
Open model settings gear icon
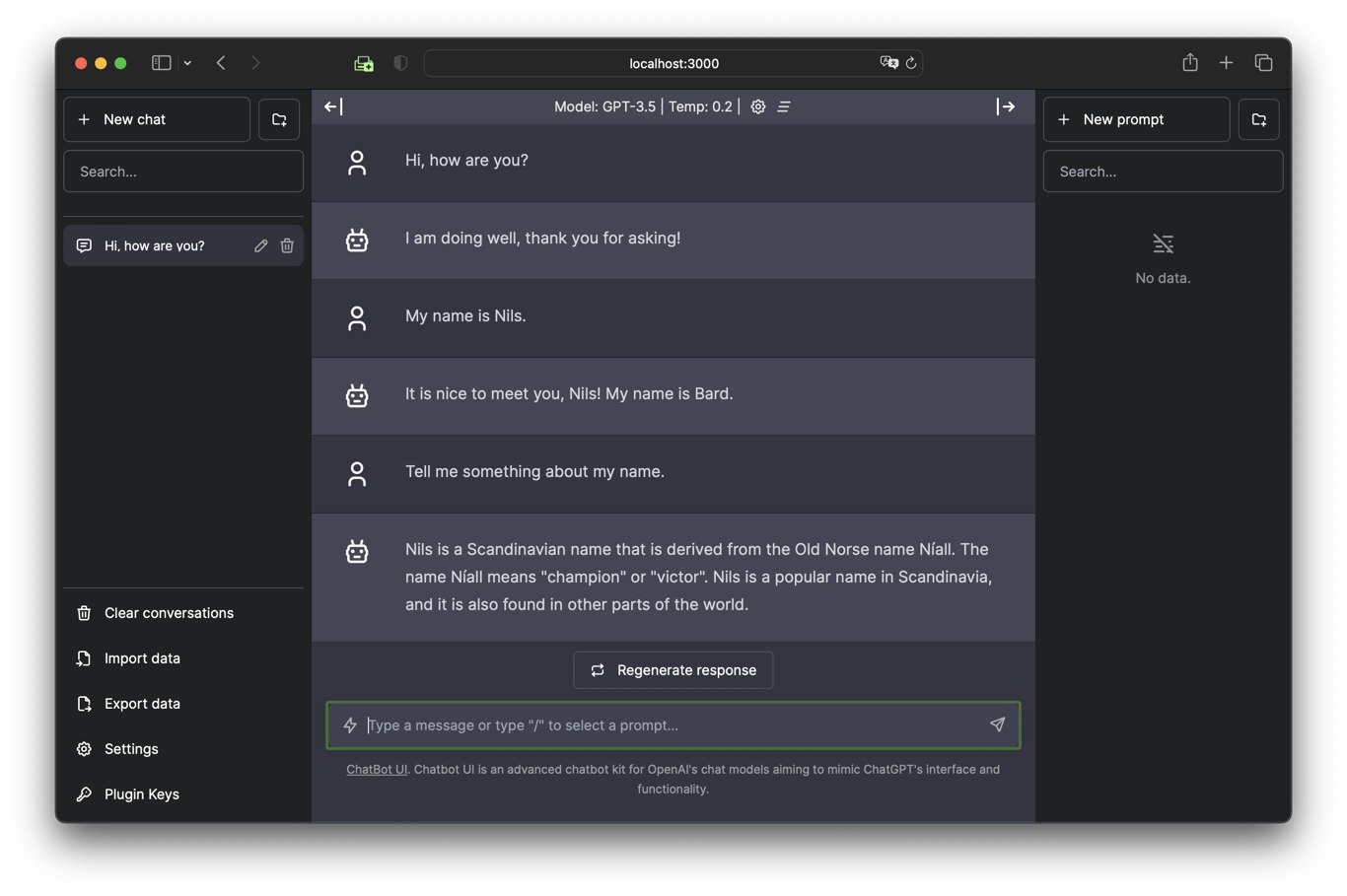(758, 106)
